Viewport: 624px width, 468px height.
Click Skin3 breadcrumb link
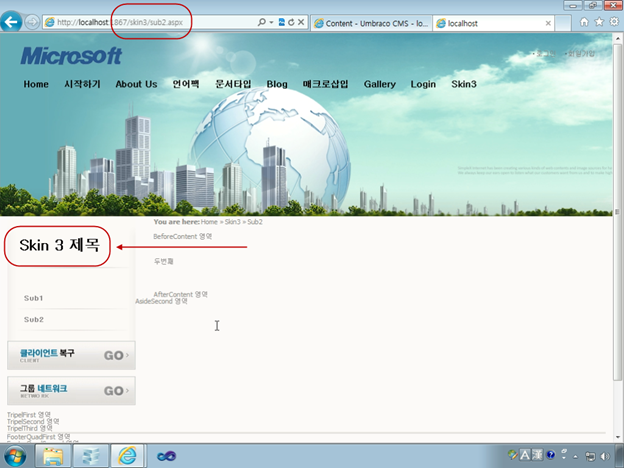point(232,222)
